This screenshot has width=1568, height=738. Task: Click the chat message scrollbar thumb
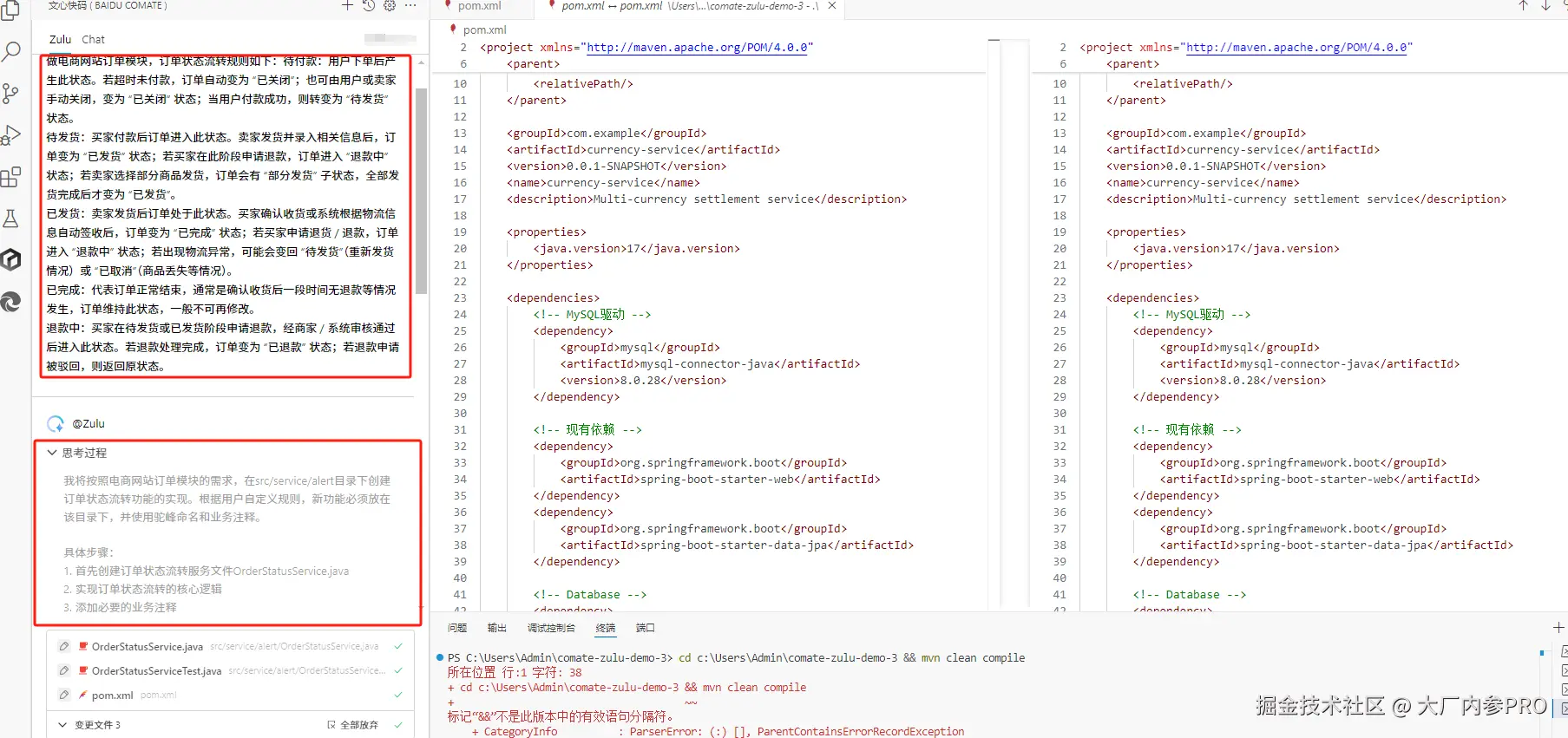422,191
